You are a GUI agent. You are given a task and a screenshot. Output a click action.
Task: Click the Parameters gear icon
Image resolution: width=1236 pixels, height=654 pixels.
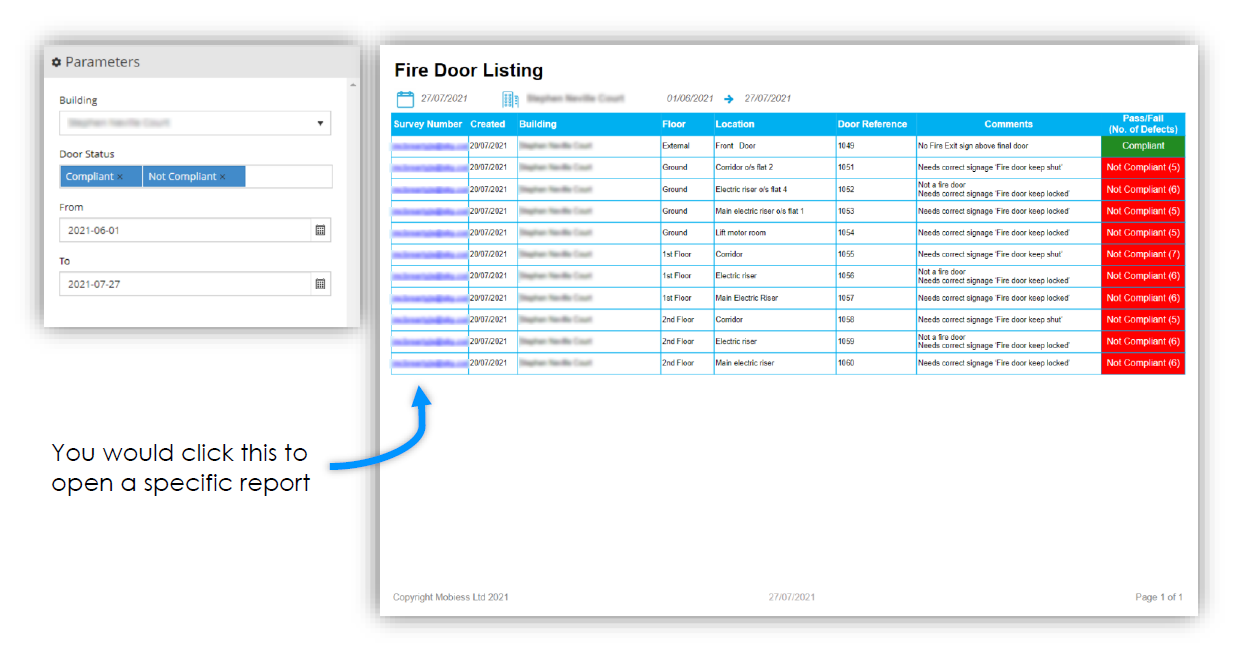click(x=57, y=62)
